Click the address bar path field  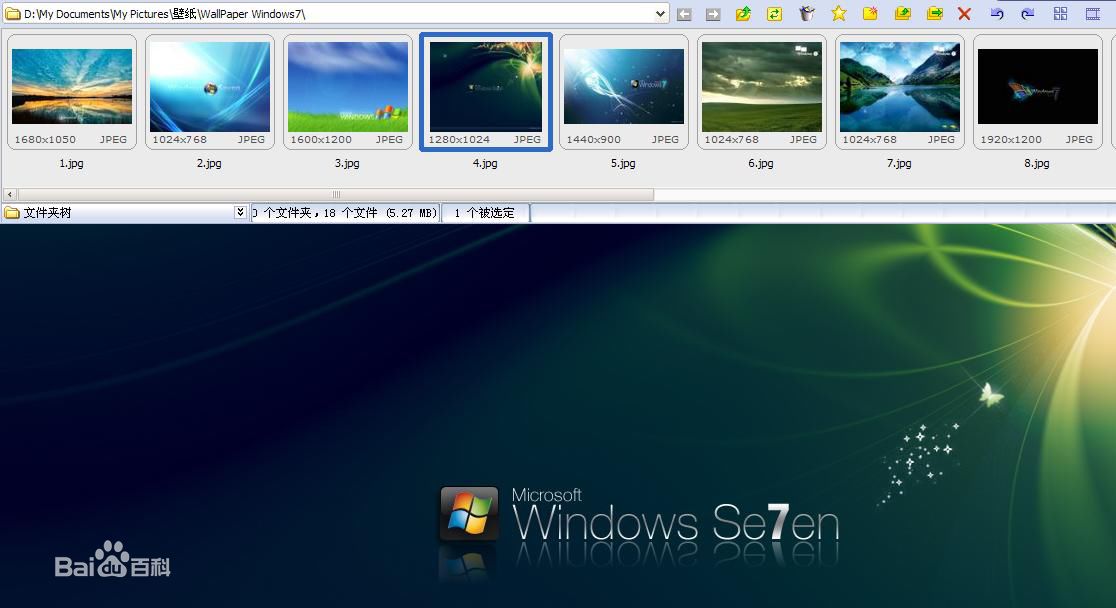[337, 14]
